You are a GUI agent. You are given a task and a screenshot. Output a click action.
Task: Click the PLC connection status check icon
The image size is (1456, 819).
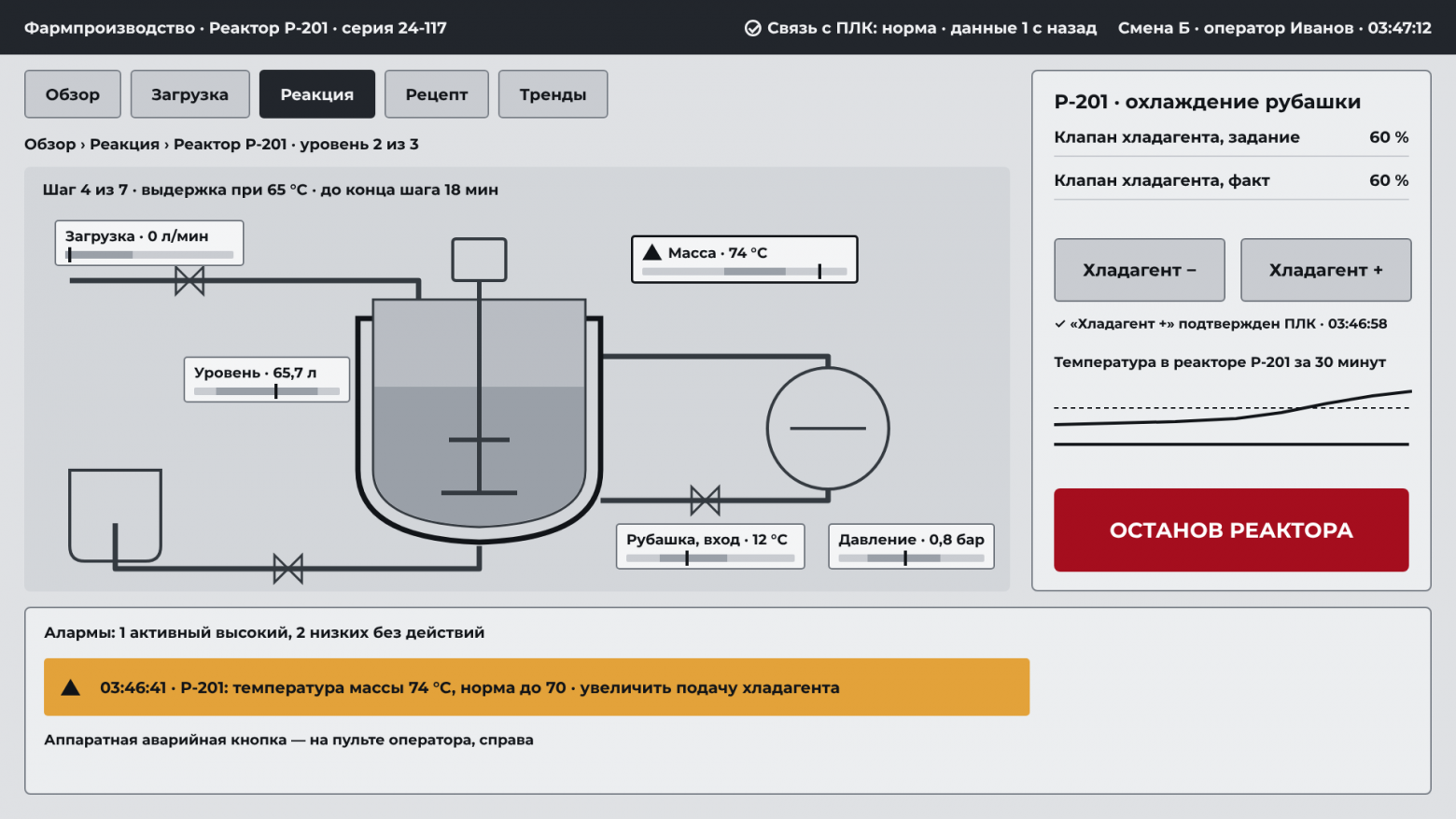[x=752, y=28]
